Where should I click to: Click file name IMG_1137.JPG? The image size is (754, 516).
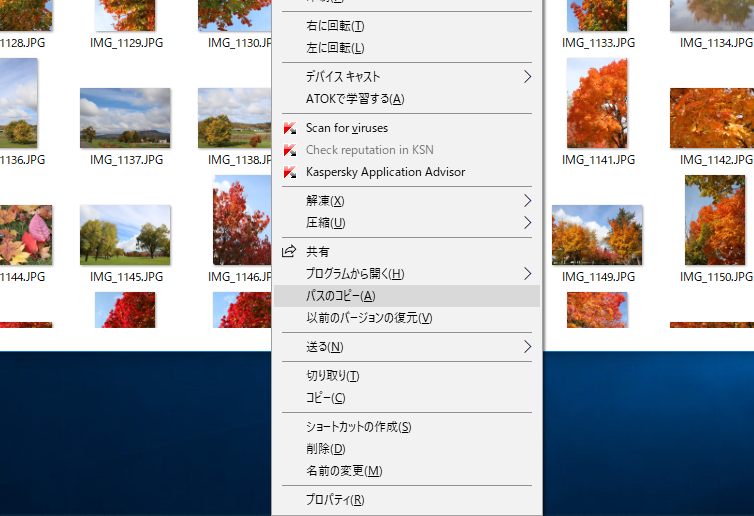click(x=126, y=160)
